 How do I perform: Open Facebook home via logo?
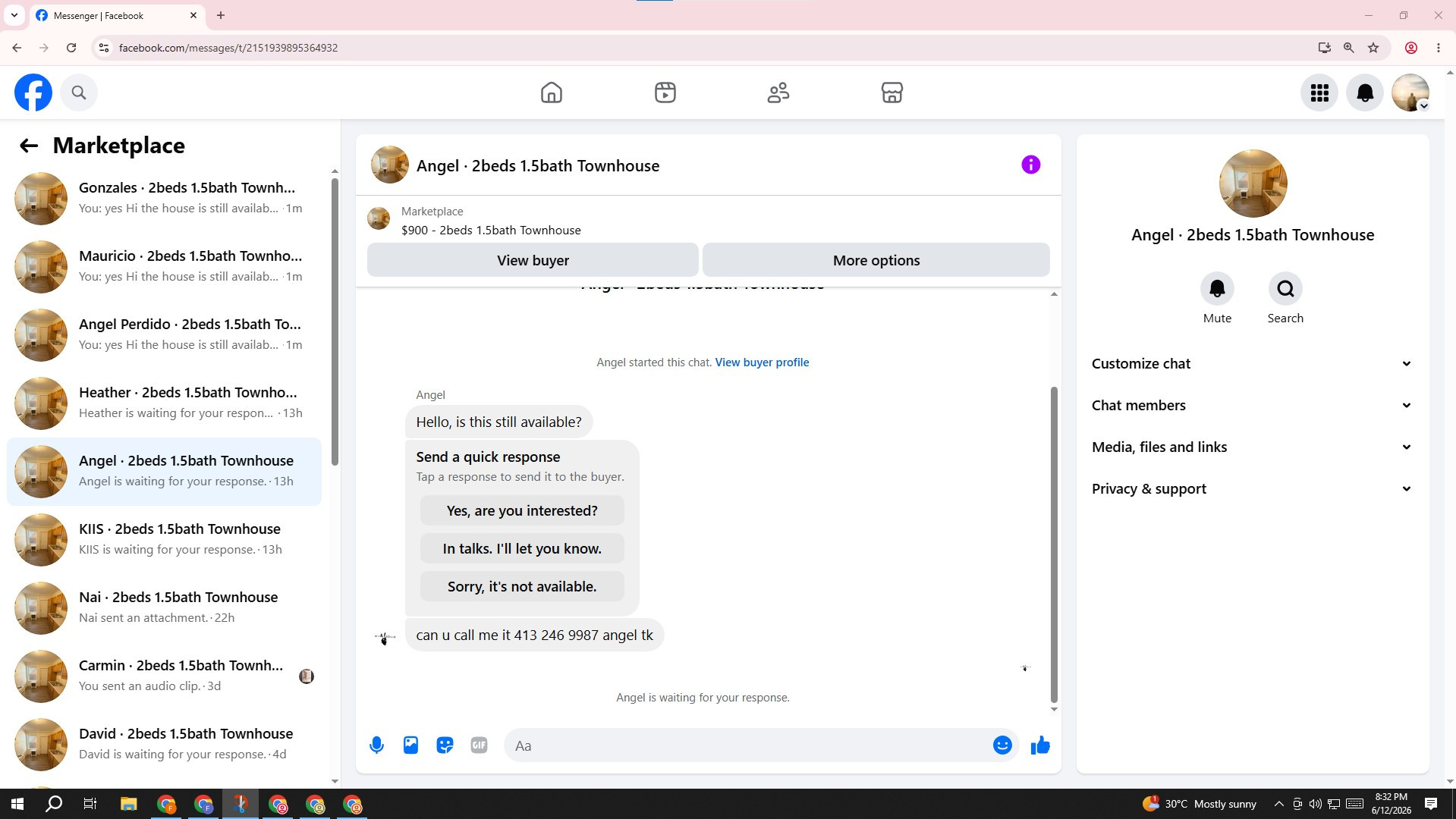pos(33,93)
